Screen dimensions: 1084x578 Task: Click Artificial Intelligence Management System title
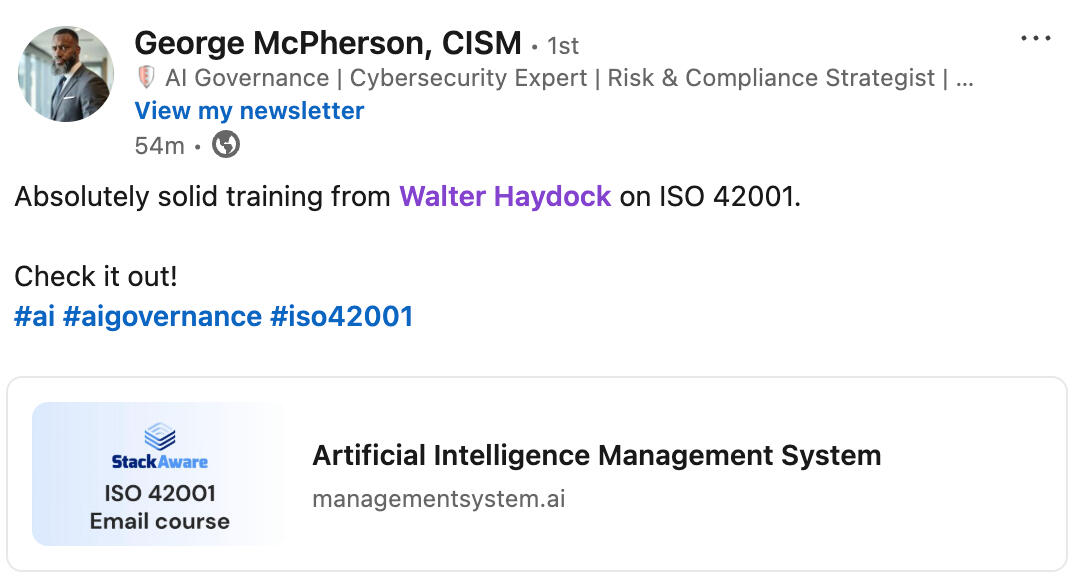pyautogui.click(x=596, y=456)
